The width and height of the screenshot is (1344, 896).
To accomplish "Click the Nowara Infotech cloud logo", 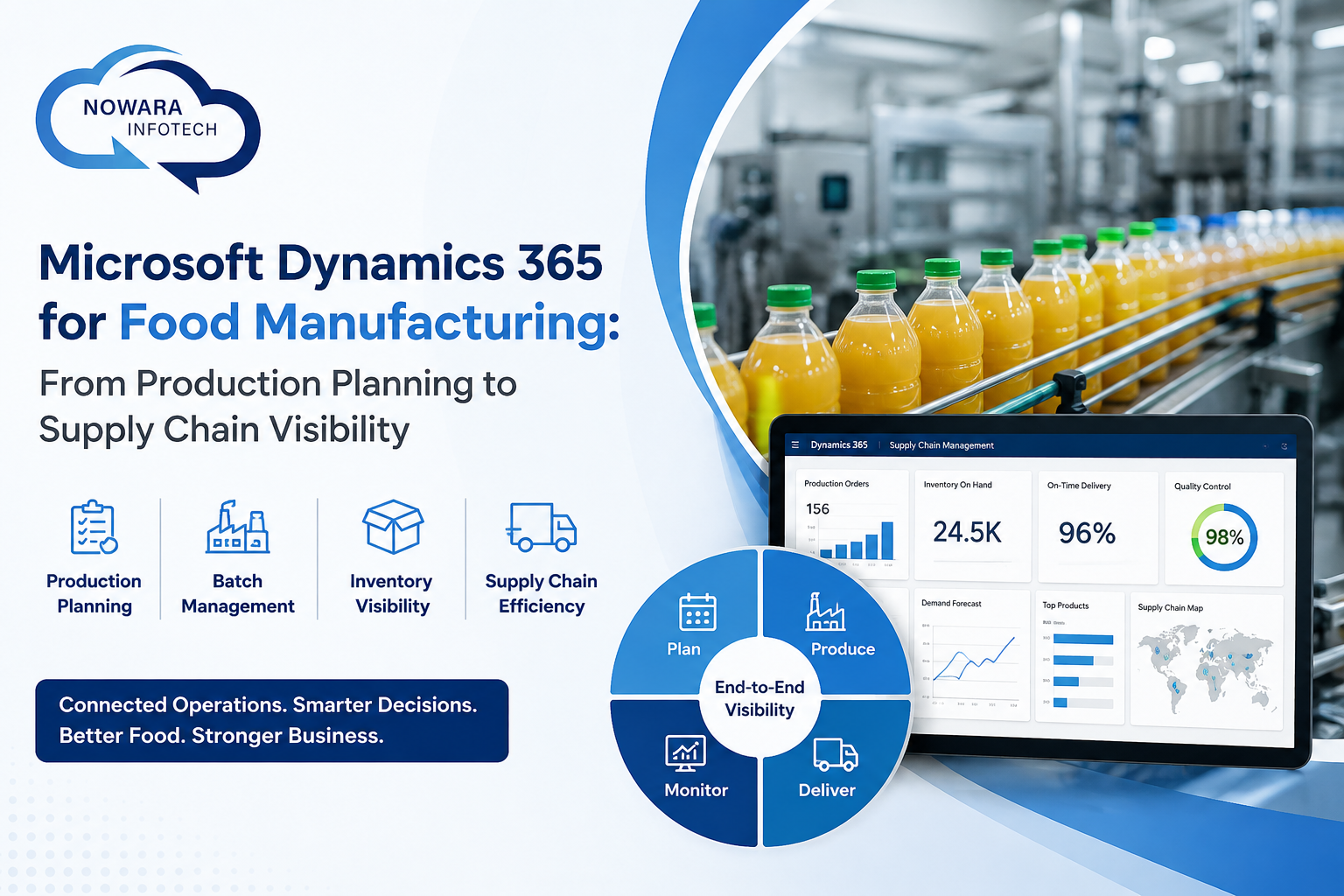I will pos(148,118).
